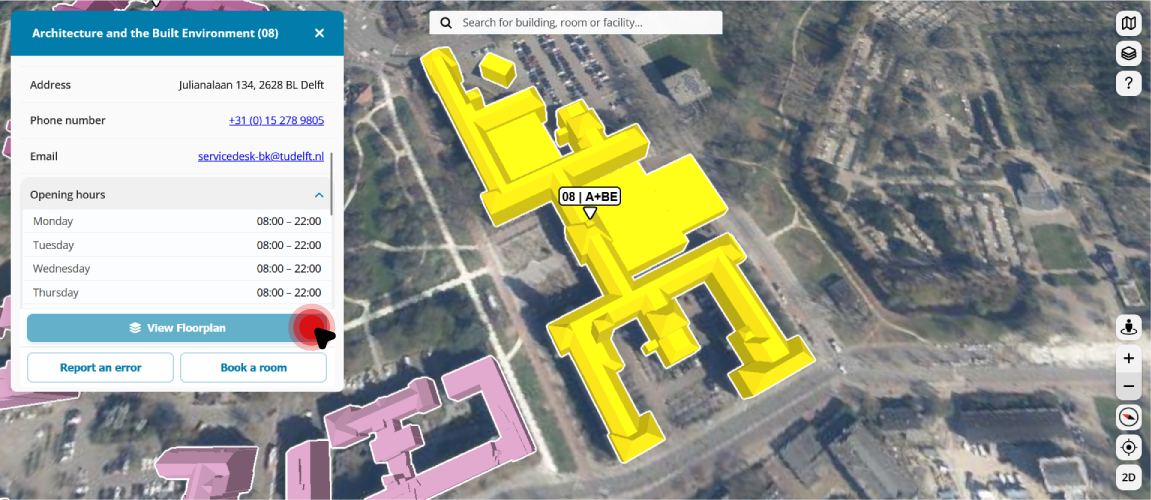Select the Thursday opening hours row
1151x500 pixels.
point(177,292)
